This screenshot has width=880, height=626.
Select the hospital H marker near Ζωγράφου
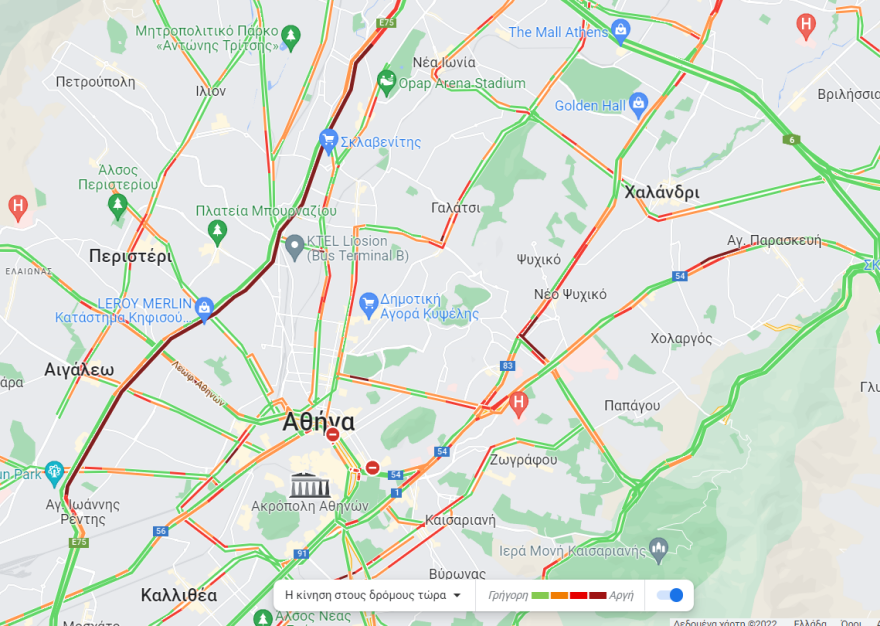click(518, 404)
